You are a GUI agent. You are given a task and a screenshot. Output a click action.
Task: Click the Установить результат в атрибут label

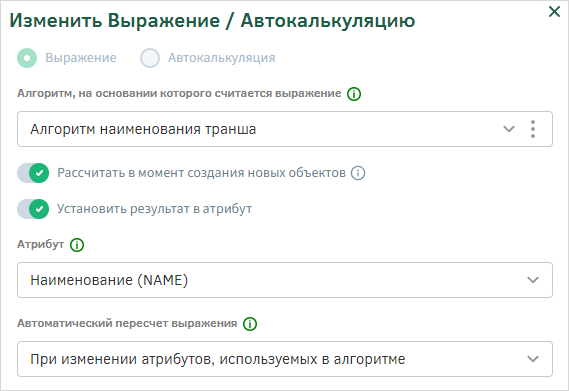(x=155, y=209)
